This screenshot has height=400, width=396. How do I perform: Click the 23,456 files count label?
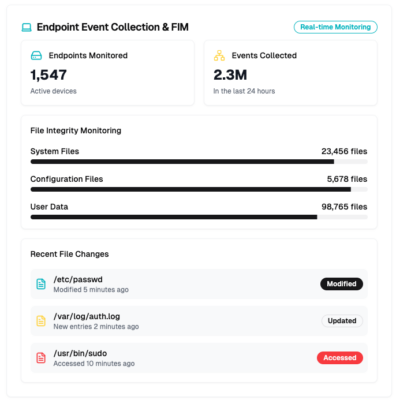point(344,151)
